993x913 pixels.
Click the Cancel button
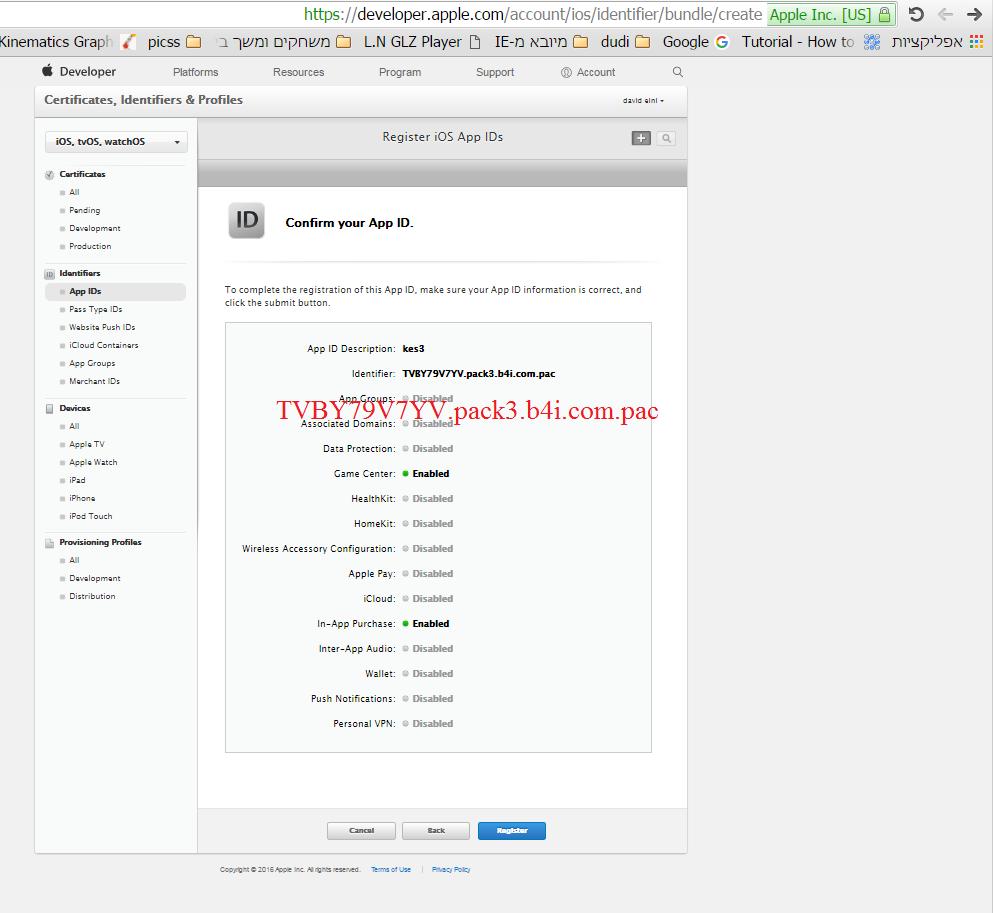(361, 831)
